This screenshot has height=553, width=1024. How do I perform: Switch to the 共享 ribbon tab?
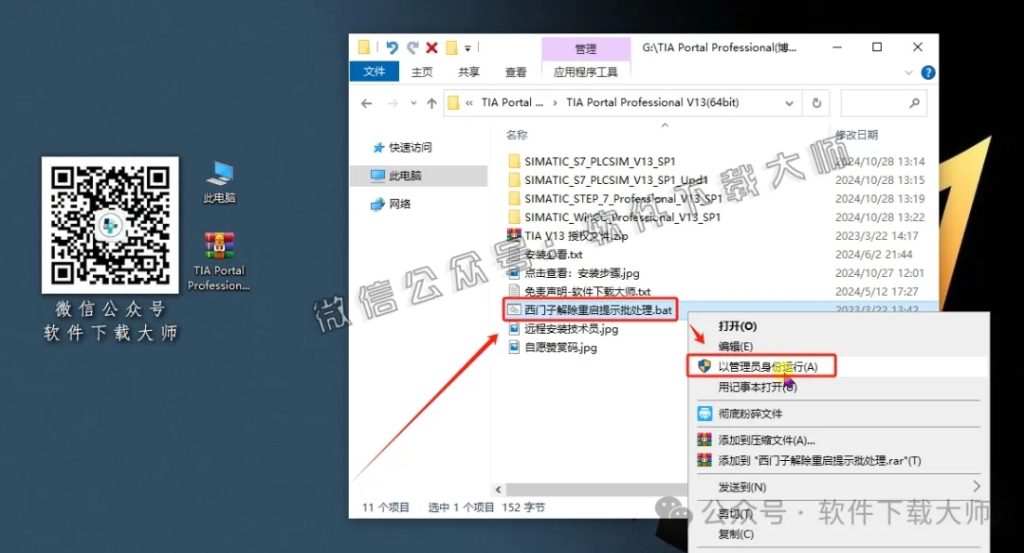click(468, 72)
